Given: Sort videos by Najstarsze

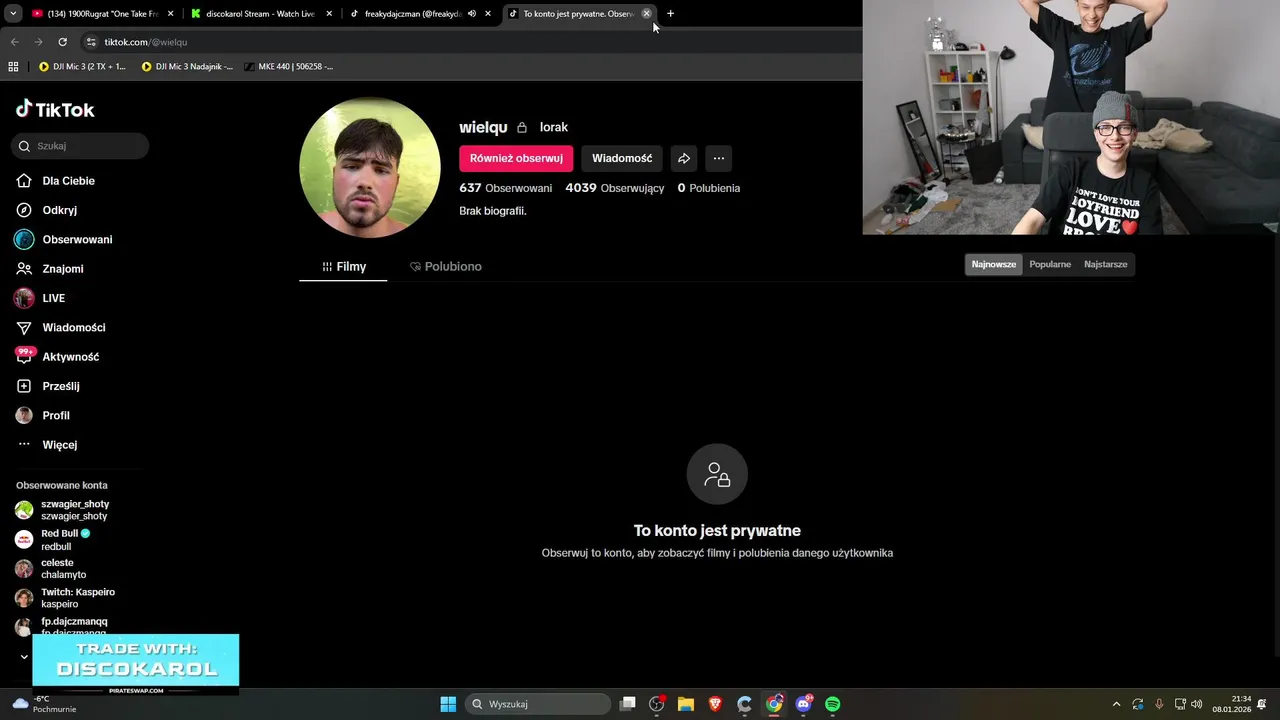Looking at the screenshot, I should click(x=1105, y=264).
